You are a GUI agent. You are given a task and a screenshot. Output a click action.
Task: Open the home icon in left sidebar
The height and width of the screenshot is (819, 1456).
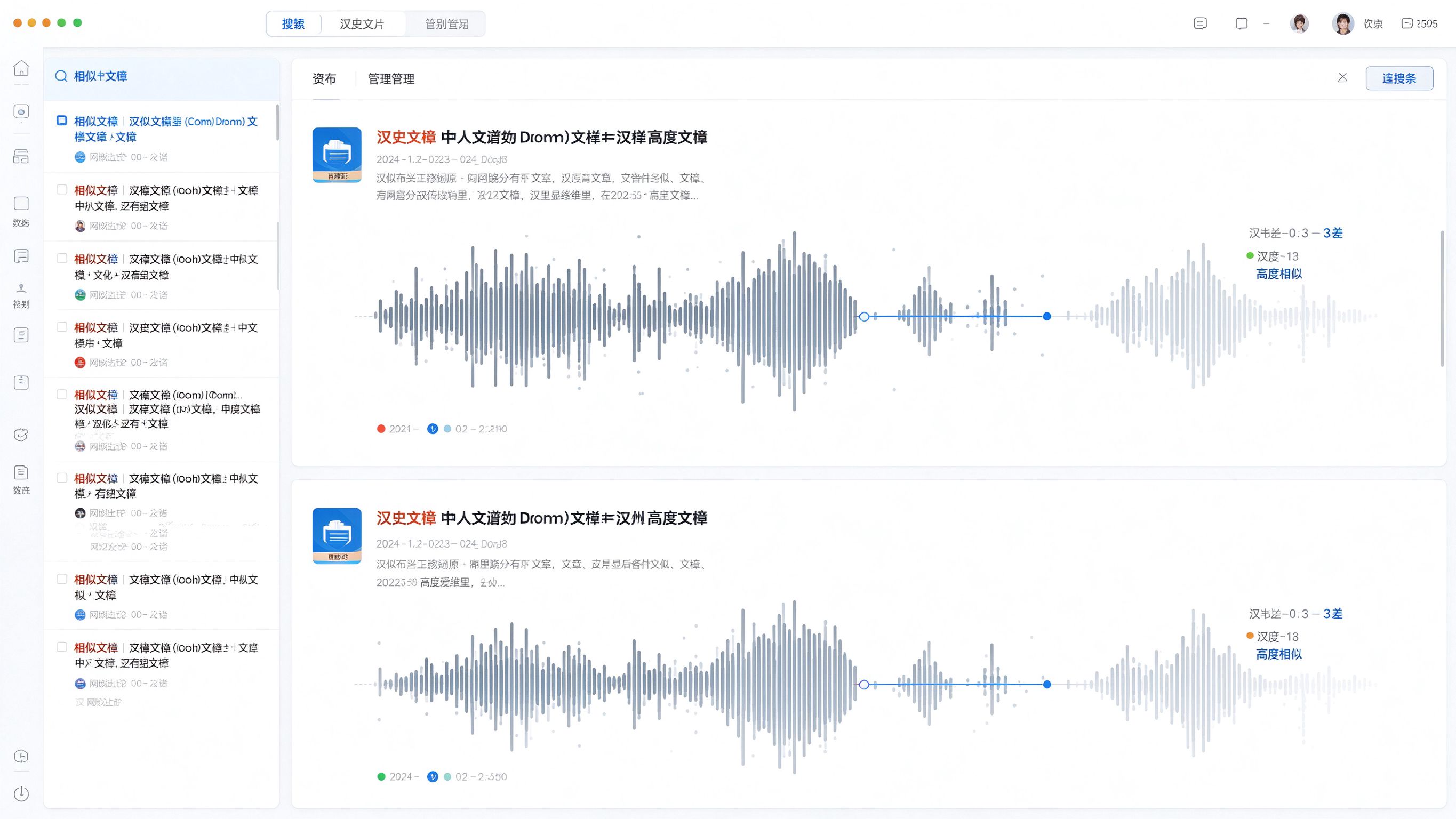[x=21, y=68]
